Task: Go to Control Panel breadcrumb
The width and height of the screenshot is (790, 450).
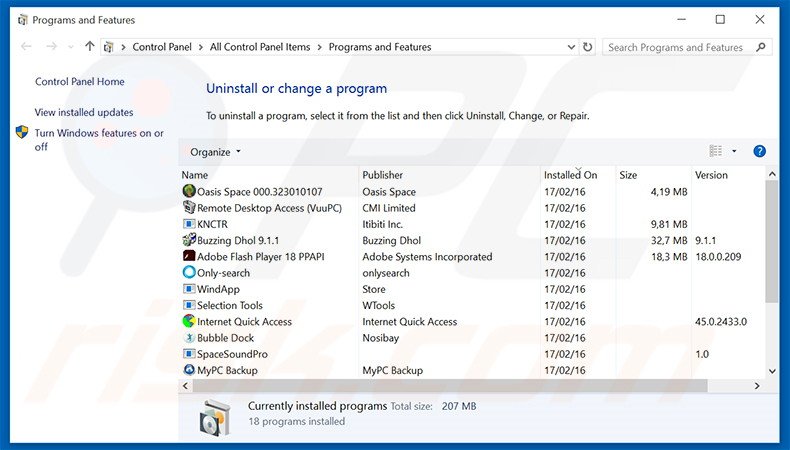Action: [x=162, y=47]
